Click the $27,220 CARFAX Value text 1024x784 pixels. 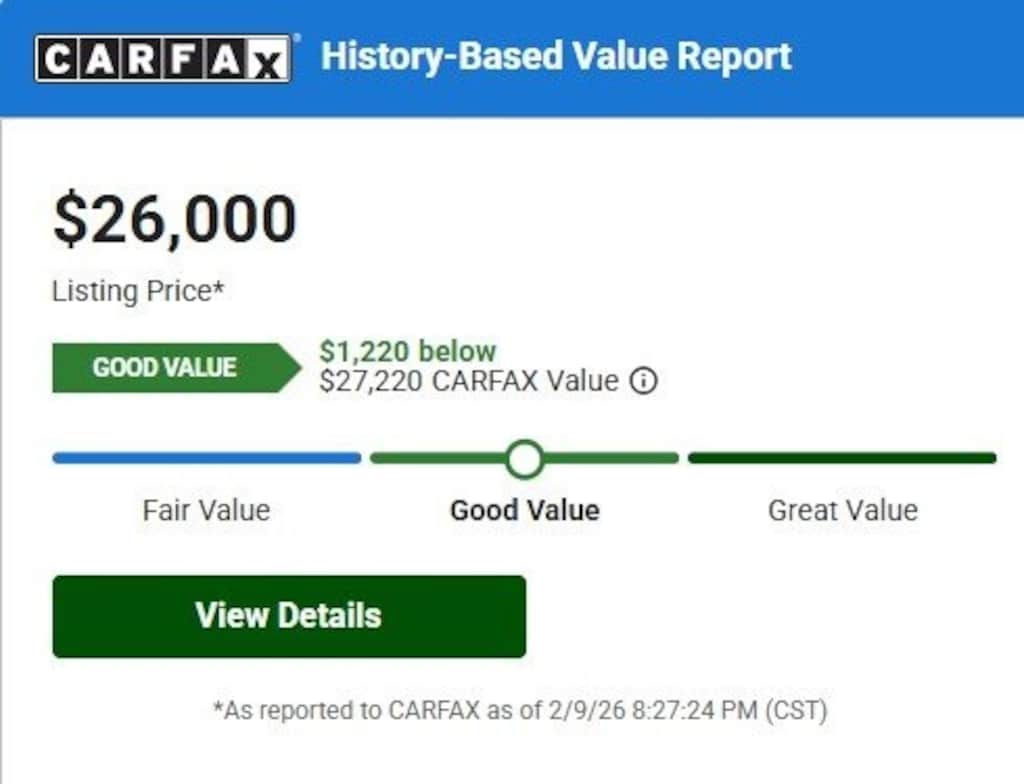click(469, 381)
